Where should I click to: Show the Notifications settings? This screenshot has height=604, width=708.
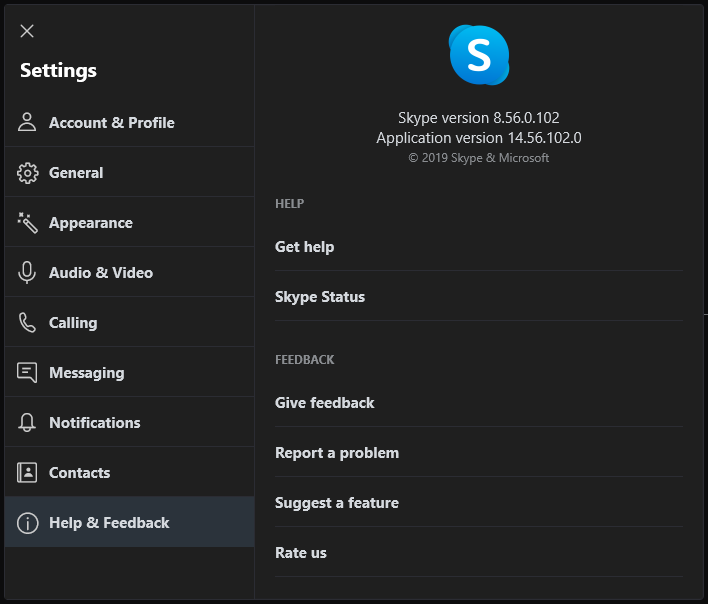pyautogui.click(x=130, y=423)
